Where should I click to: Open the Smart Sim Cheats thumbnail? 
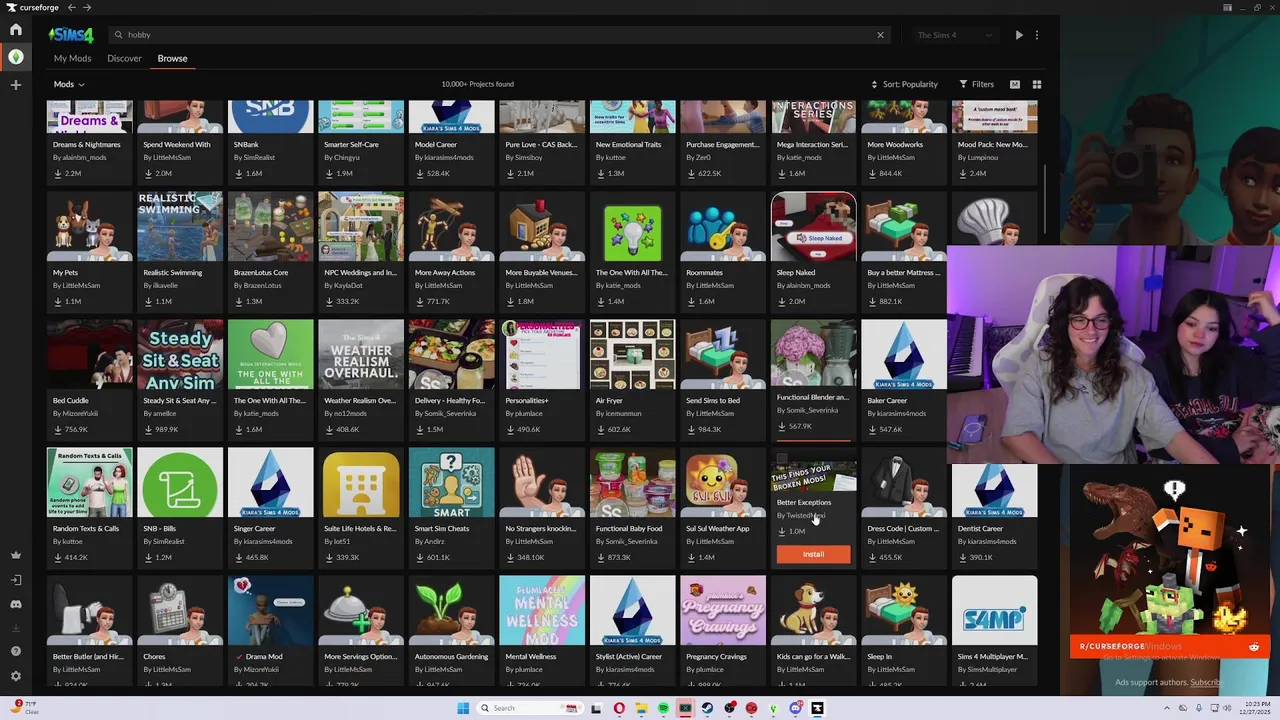coord(451,483)
